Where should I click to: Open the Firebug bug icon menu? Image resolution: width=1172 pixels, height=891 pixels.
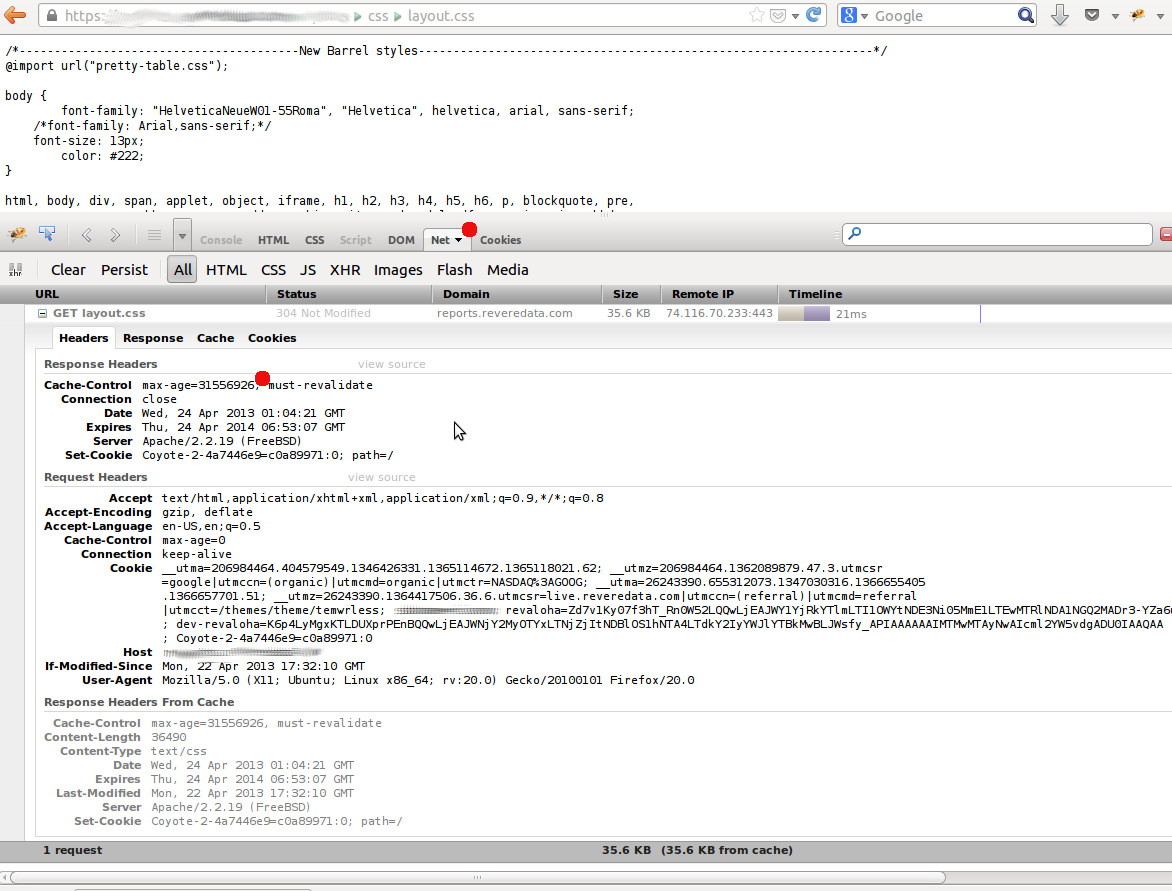coord(16,234)
